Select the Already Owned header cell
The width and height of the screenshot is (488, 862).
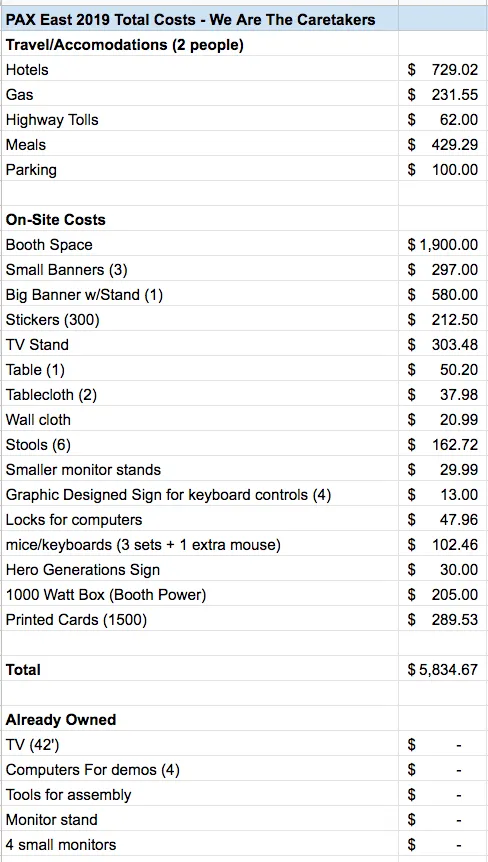point(199,720)
